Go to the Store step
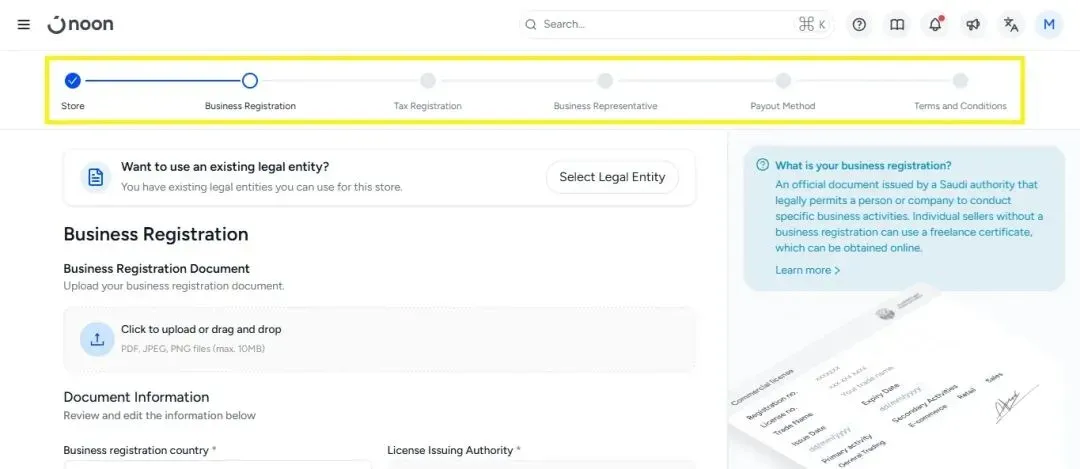Image resolution: width=1080 pixels, height=469 pixels. (73, 92)
